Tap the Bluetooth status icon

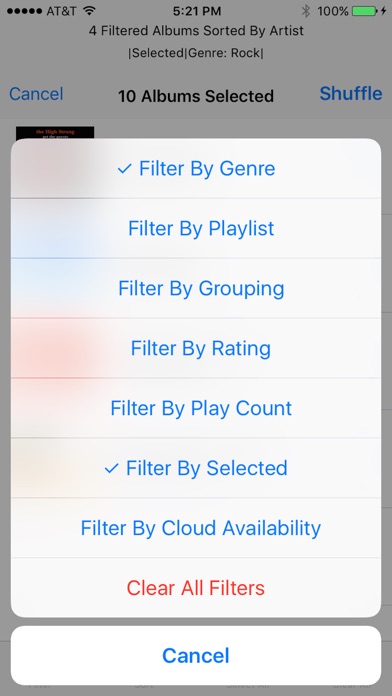tap(305, 11)
